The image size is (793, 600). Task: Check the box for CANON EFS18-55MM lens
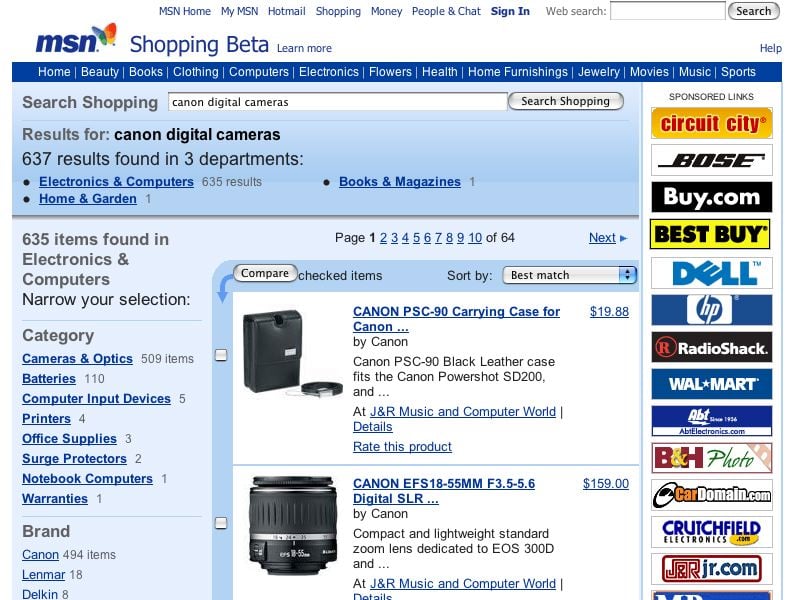click(221, 523)
